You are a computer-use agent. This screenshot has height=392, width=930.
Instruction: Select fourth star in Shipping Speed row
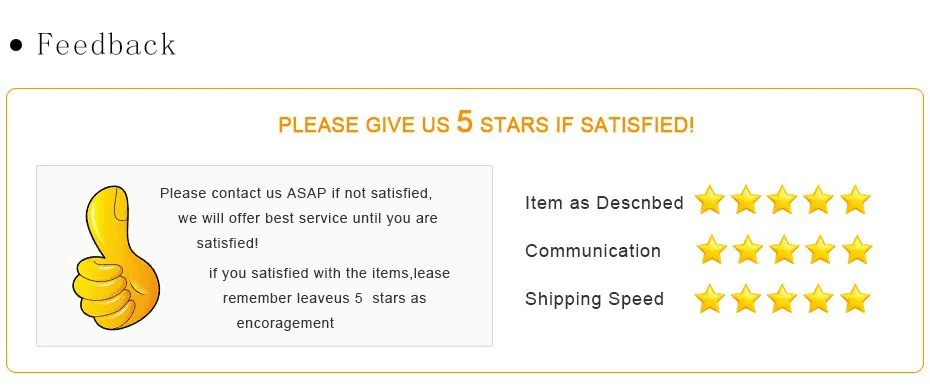[818, 298]
